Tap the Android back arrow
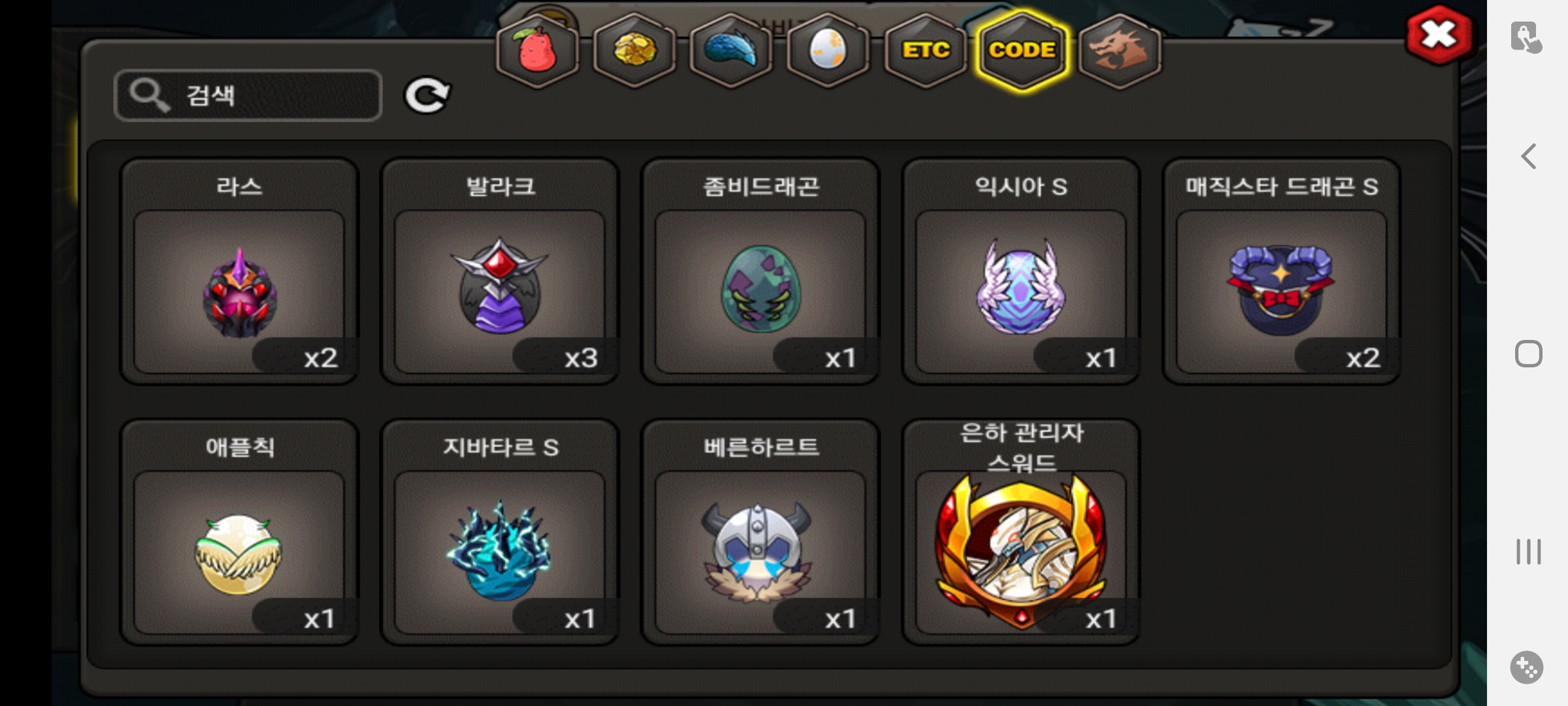1568x706 pixels. (x=1528, y=156)
